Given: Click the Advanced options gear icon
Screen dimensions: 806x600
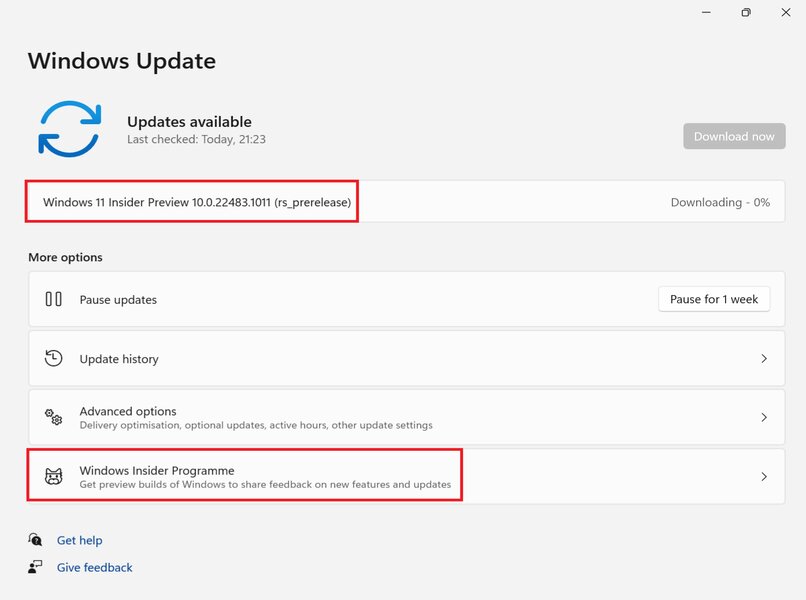Looking at the screenshot, I should pos(52,417).
